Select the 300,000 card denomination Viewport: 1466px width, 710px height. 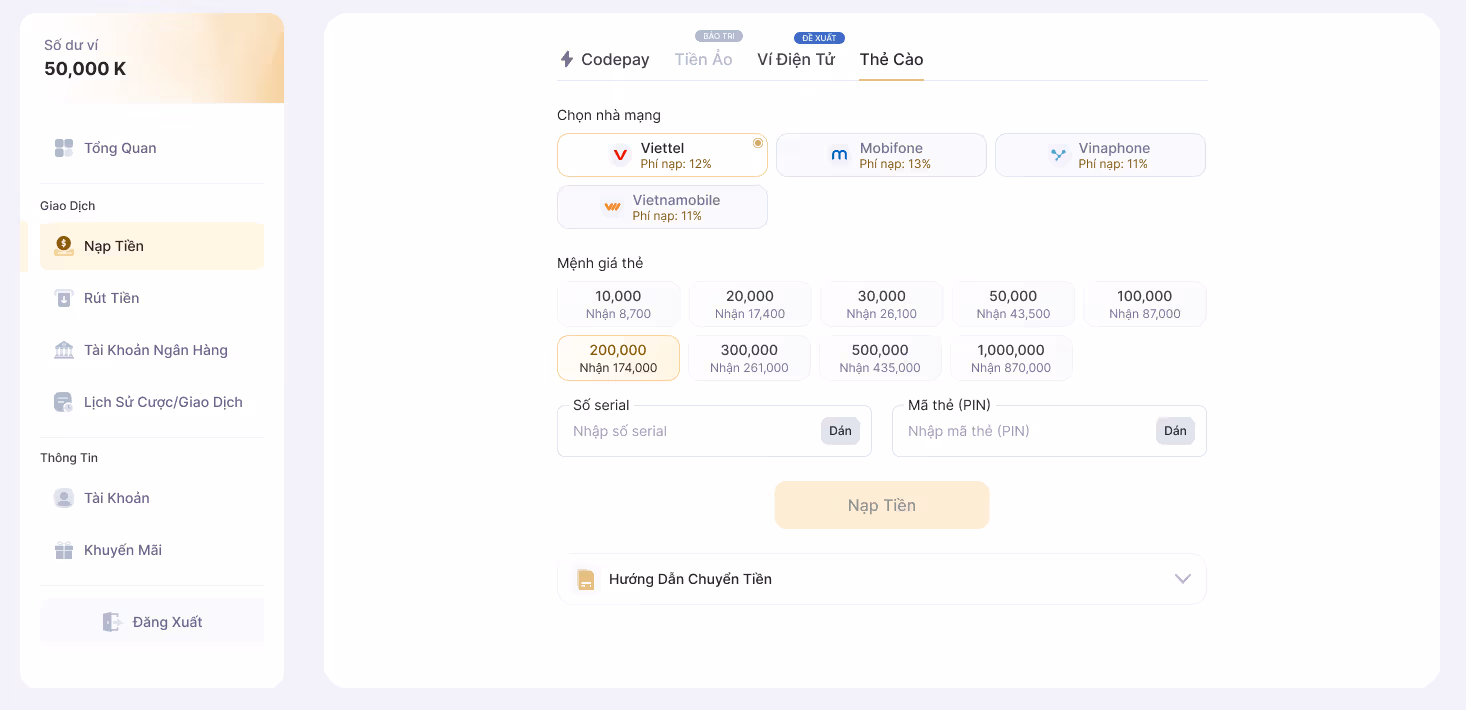tap(749, 358)
